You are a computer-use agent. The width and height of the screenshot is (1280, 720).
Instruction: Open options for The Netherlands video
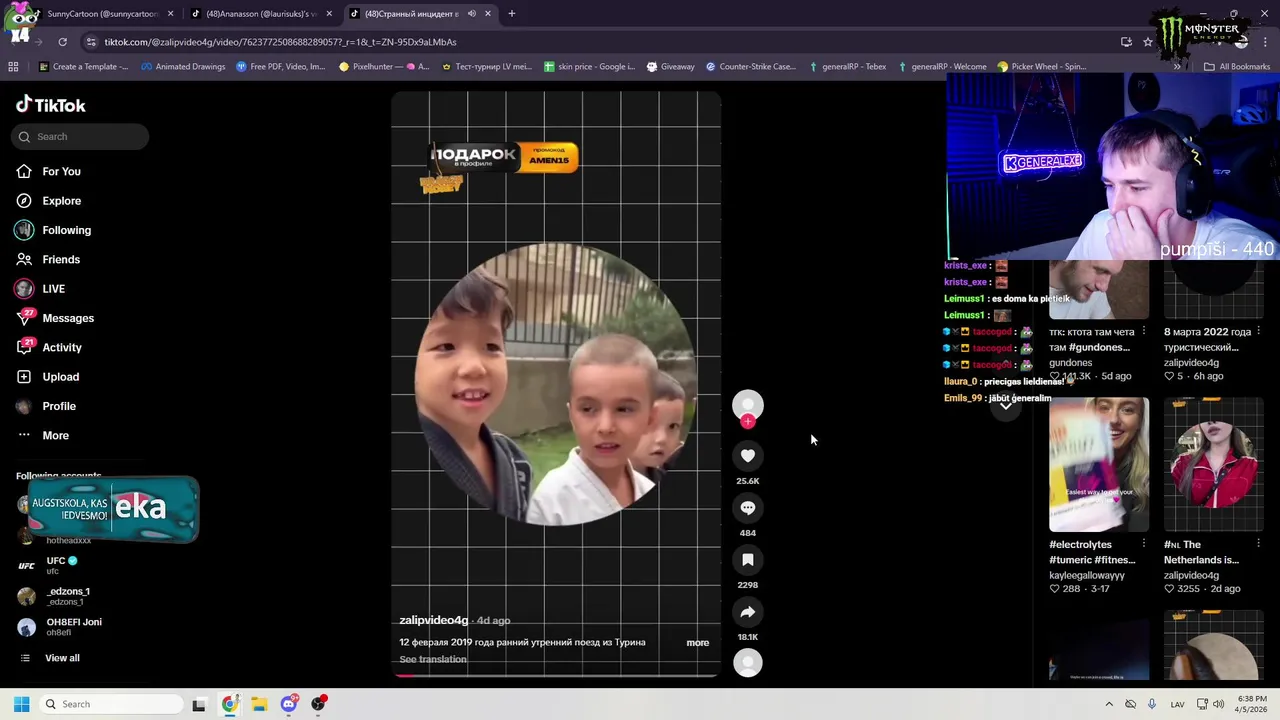[1258, 544]
